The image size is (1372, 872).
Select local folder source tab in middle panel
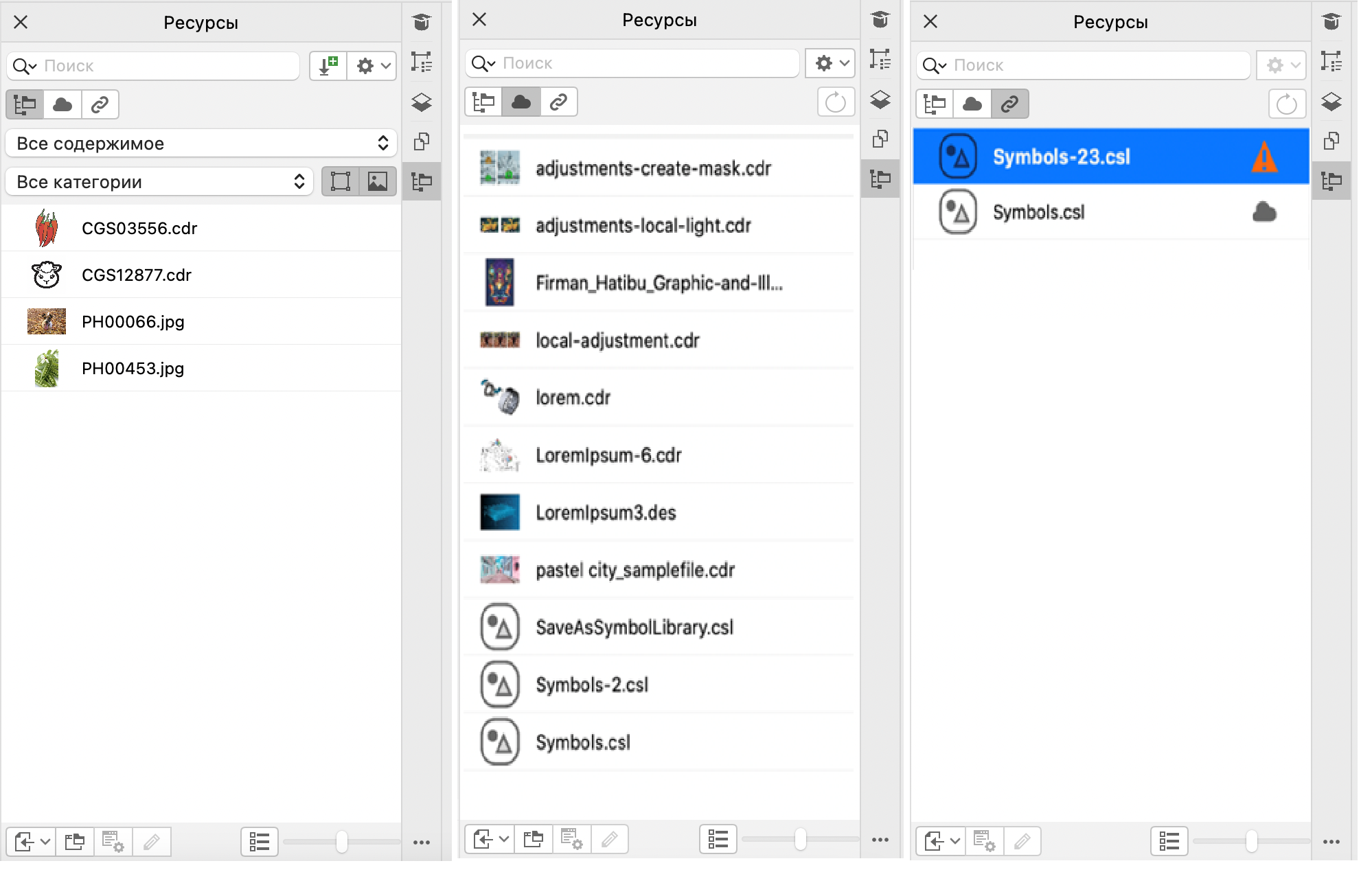click(x=483, y=102)
